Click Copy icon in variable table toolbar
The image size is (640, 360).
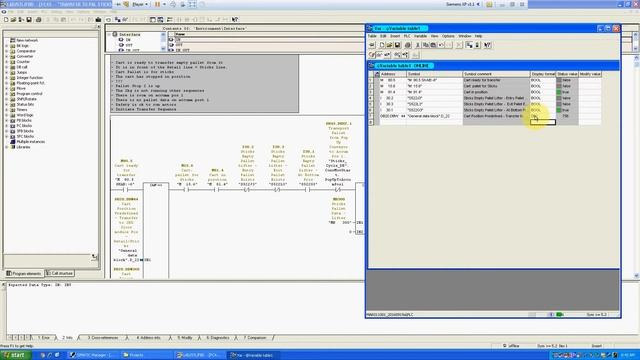425,45
